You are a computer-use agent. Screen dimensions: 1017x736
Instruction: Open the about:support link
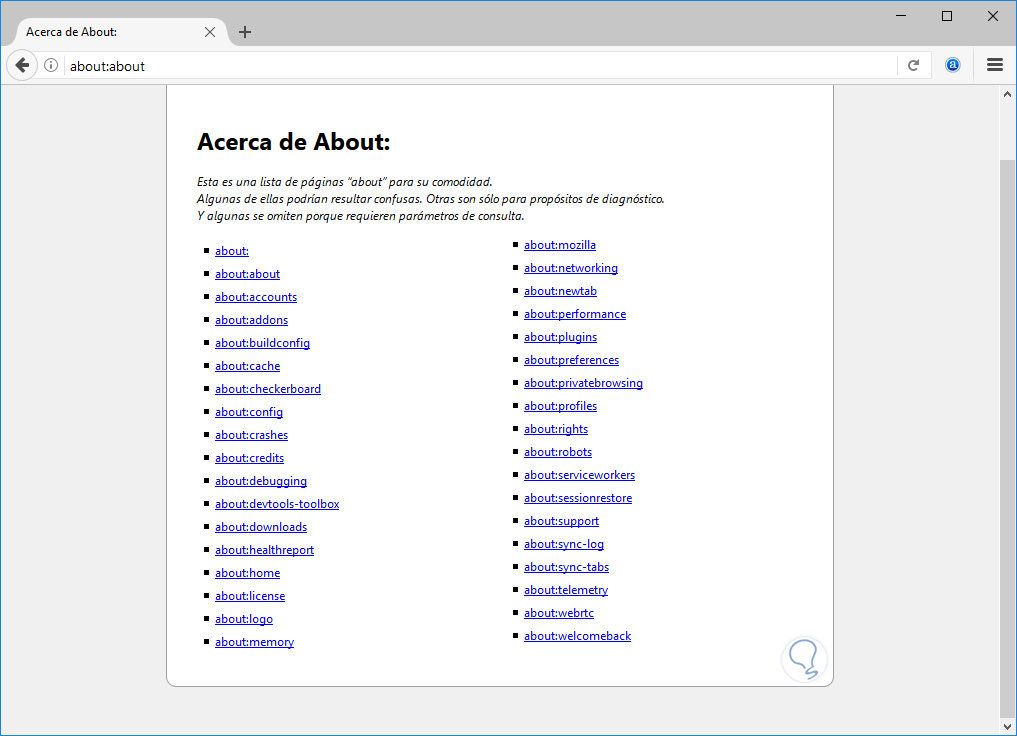561,521
